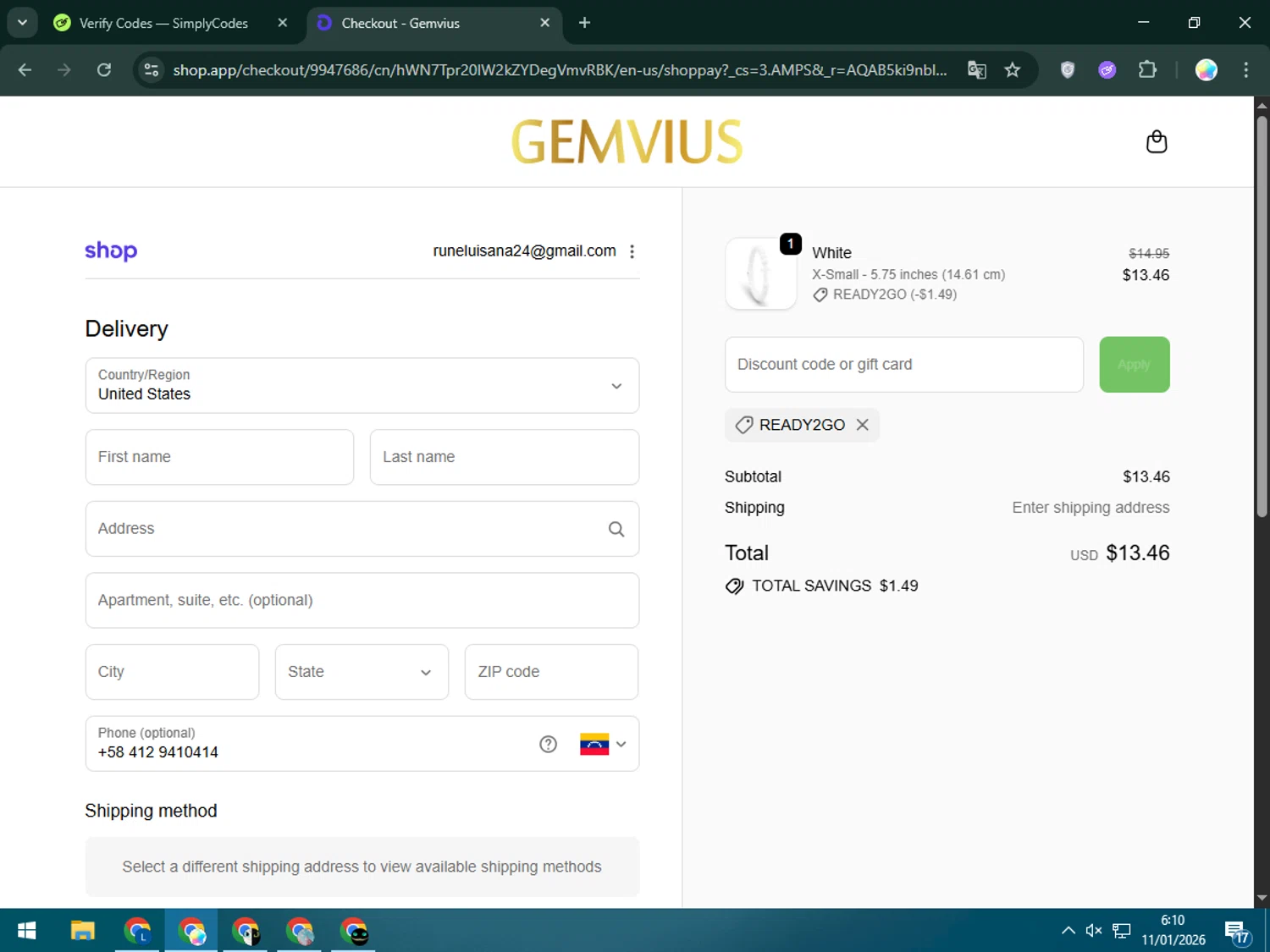Screen dimensions: 1270x952
Task: Focus the Last name field
Action: (505, 457)
